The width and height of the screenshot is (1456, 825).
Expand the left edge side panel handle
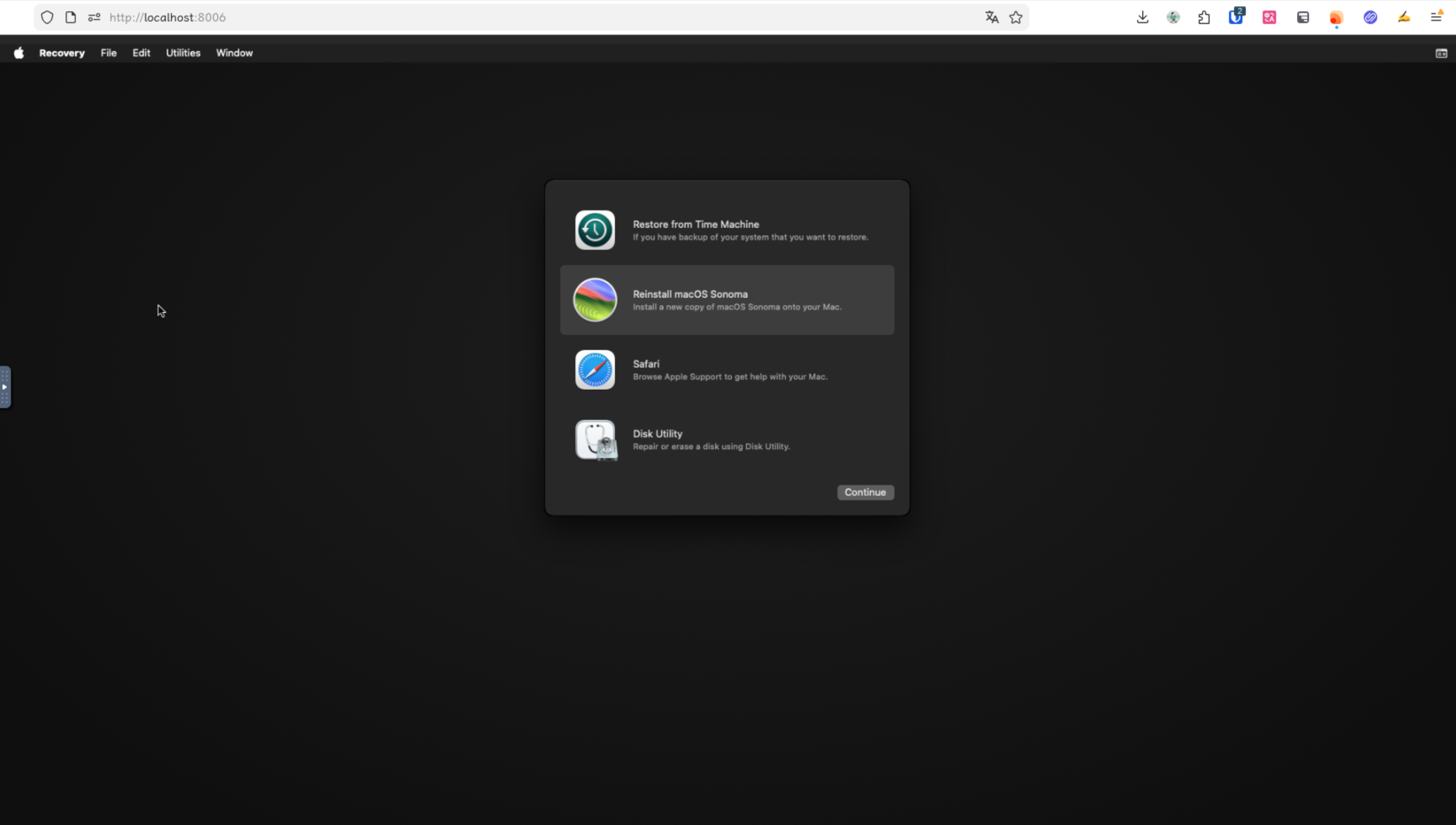[5, 387]
